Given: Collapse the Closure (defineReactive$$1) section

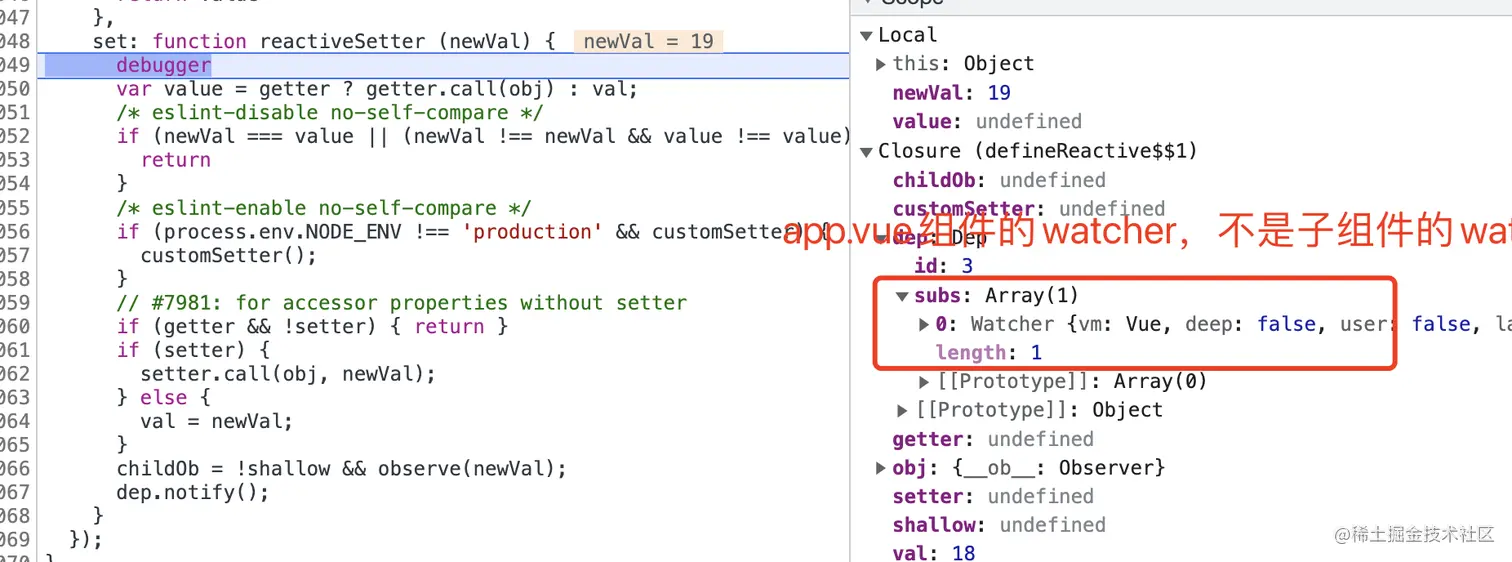Looking at the screenshot, I should click(x=866, y=151).
